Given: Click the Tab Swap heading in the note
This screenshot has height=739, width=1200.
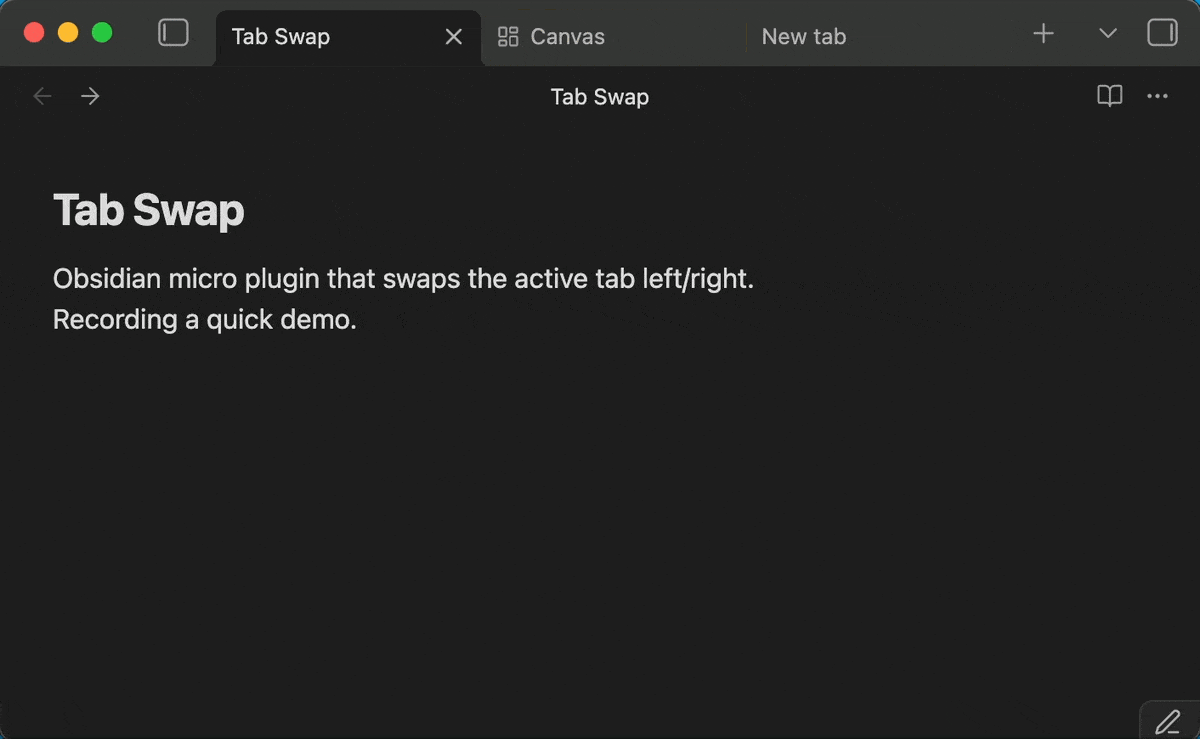Looking at the screenshot, I should point(149,211).
